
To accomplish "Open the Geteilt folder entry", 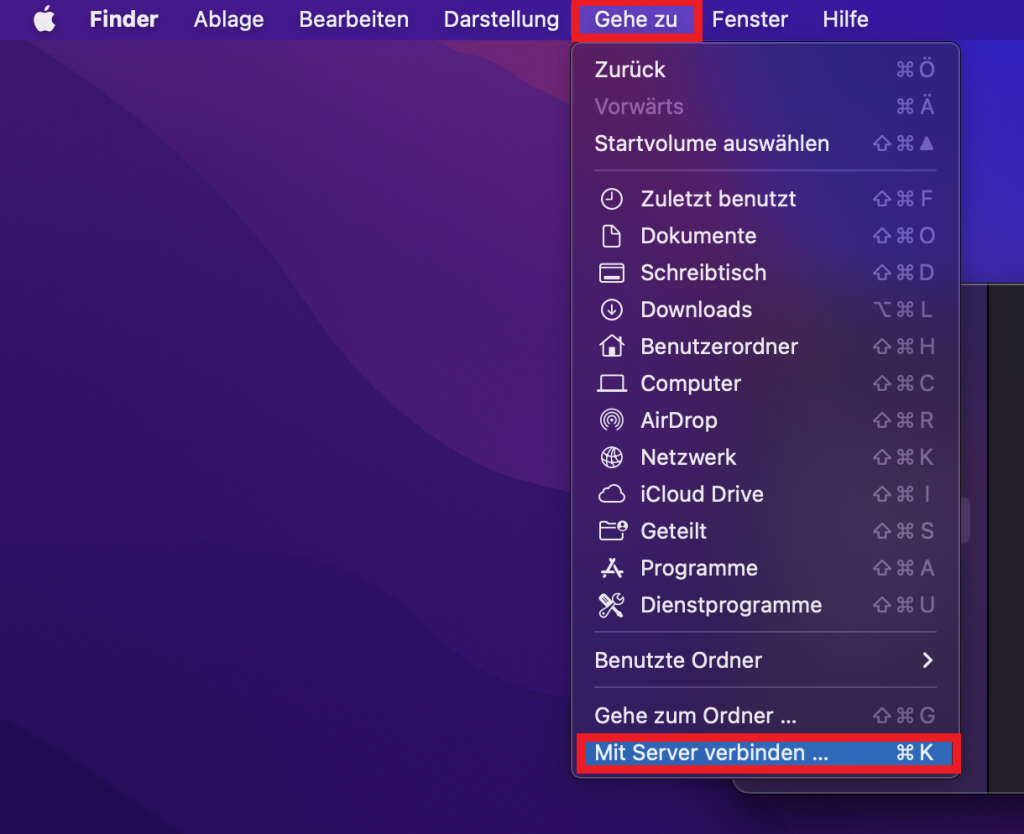I will [673, 531].
